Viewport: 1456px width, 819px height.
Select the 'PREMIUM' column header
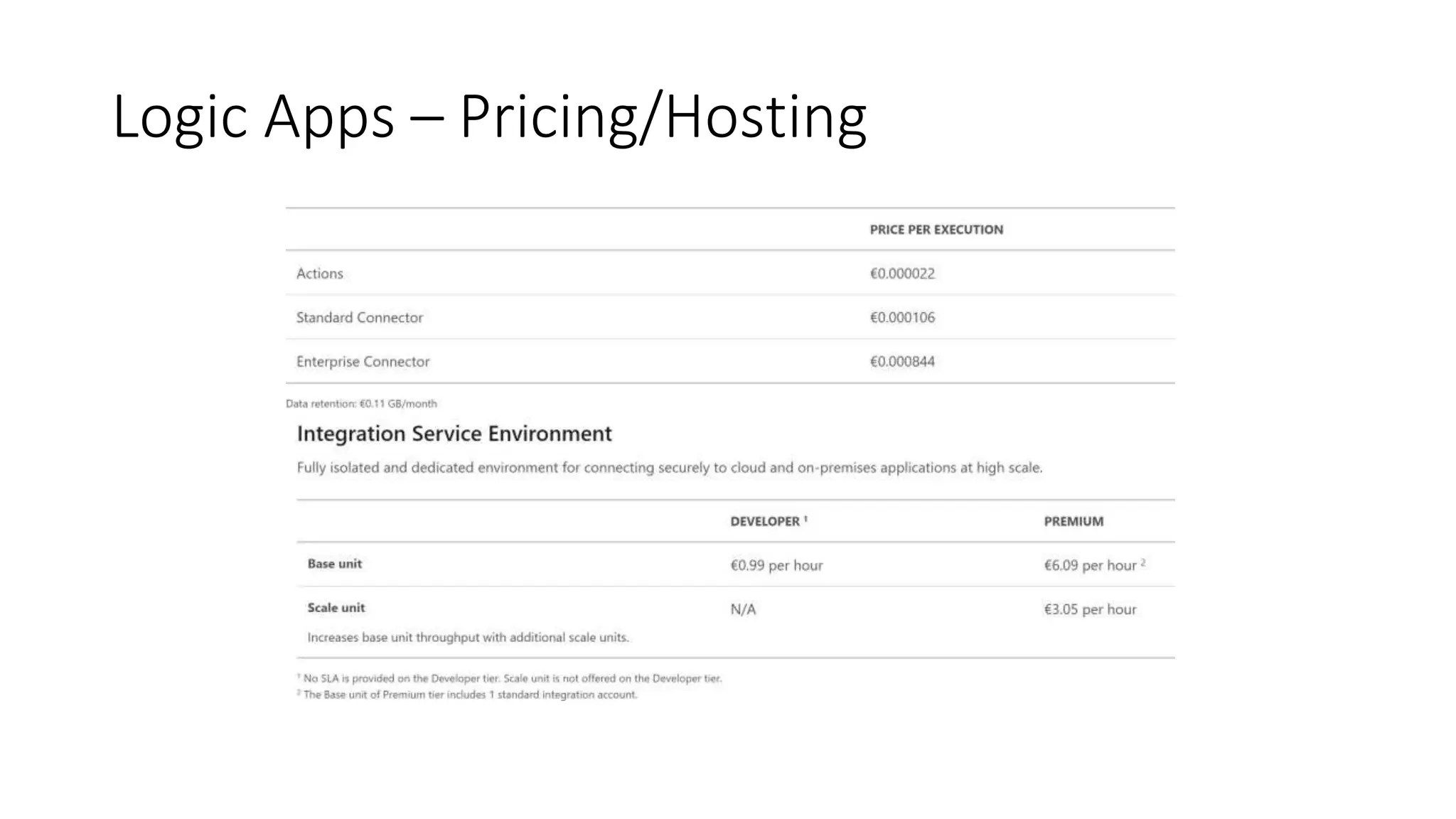point(1074,521)
